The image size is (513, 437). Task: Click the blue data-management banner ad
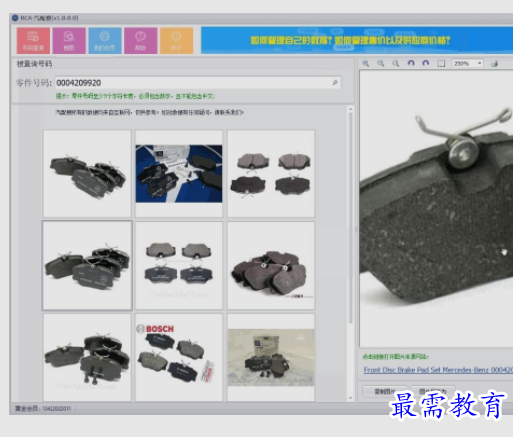(357, 40)
